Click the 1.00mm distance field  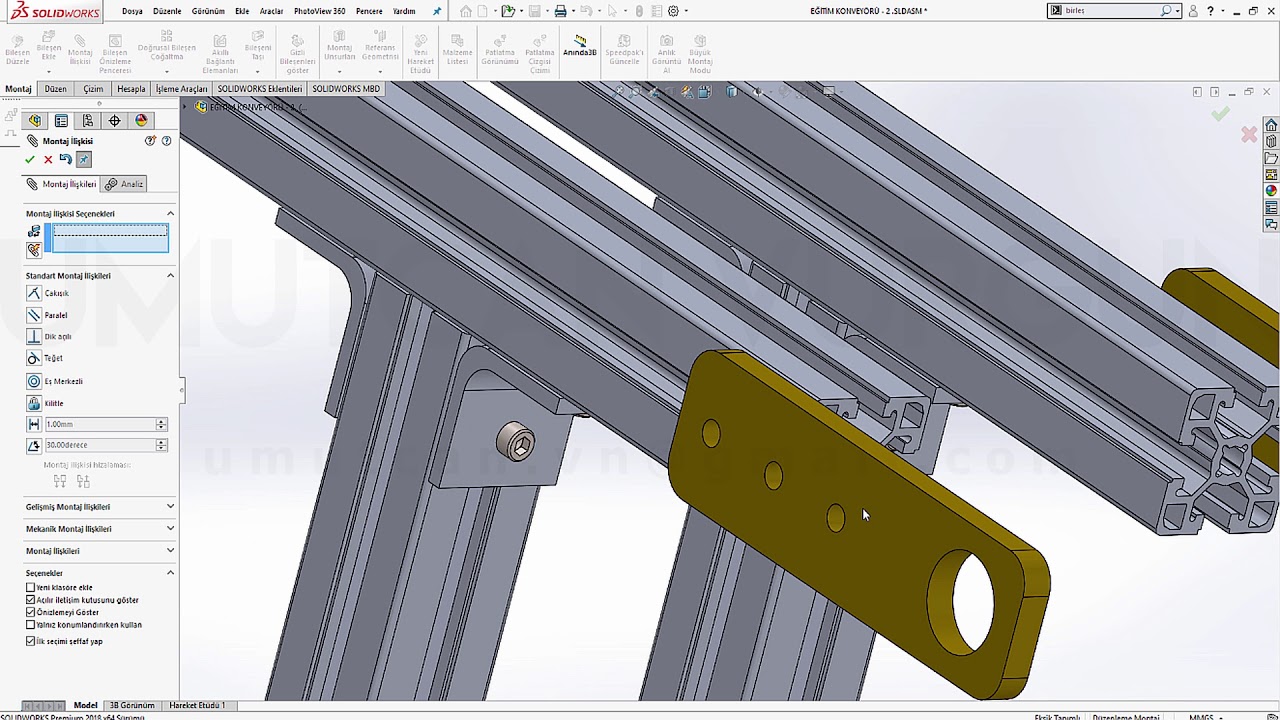coord(99,424)
